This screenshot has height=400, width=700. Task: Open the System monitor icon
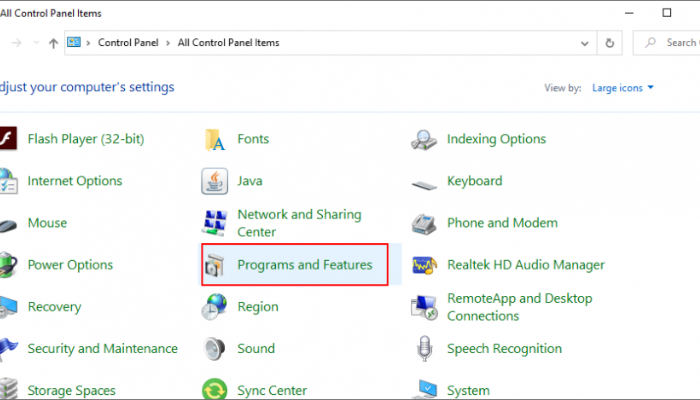(425, 389)
